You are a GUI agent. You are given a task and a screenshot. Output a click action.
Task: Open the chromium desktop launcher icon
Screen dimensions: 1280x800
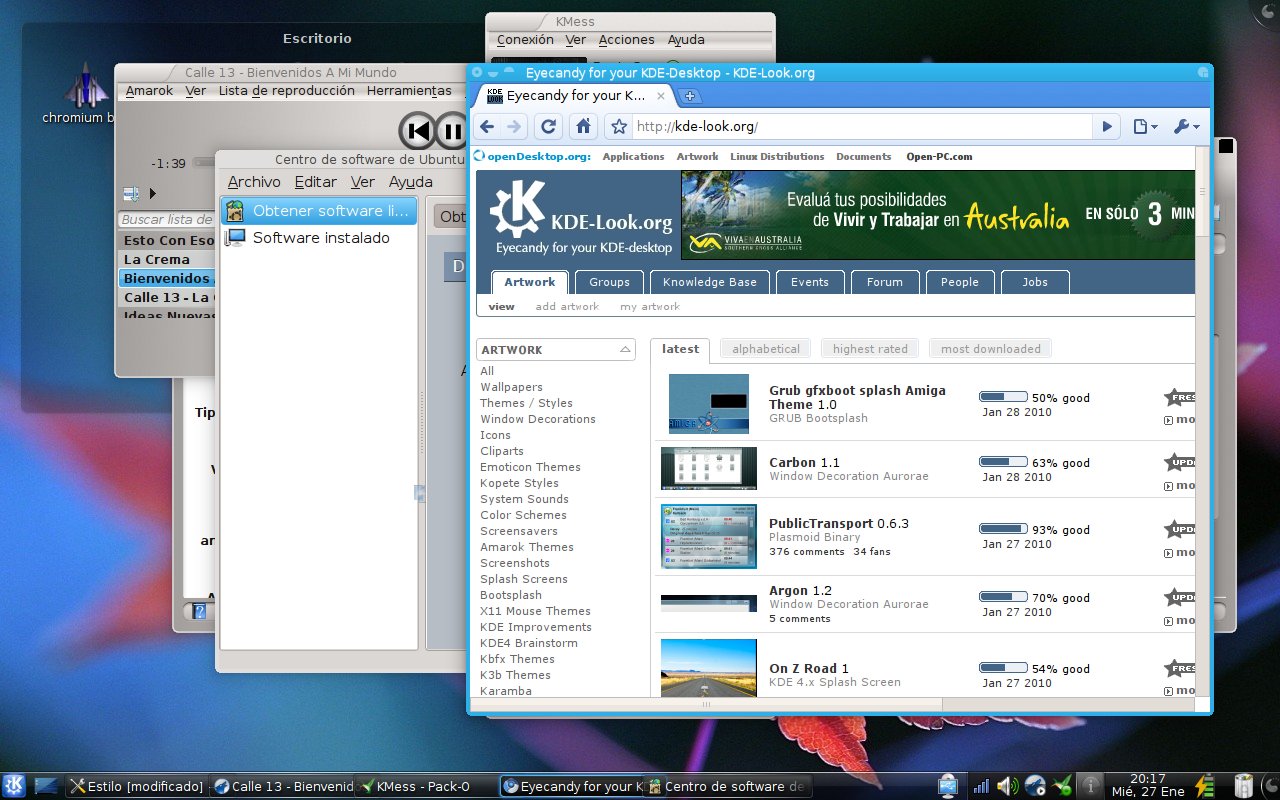[x=86, y=86]
